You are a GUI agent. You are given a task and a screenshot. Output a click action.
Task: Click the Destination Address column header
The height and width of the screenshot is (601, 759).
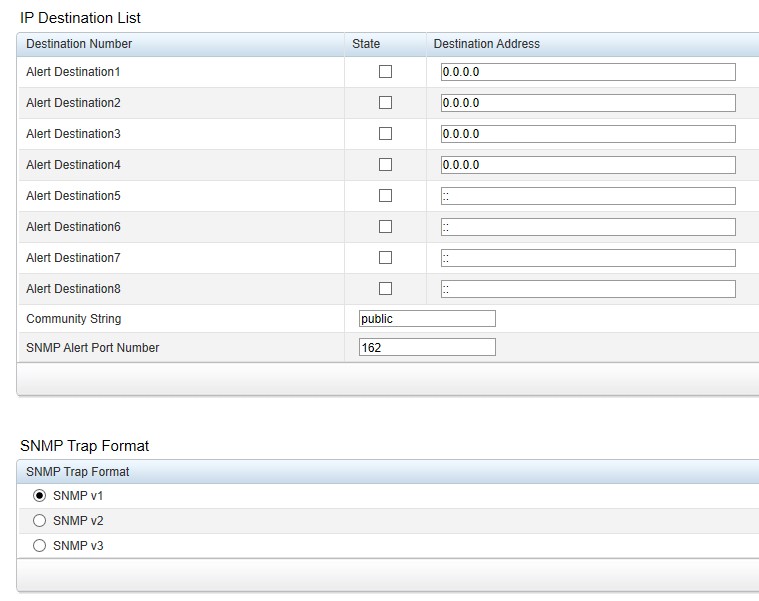pyautogui.click(x=486, y=44)
